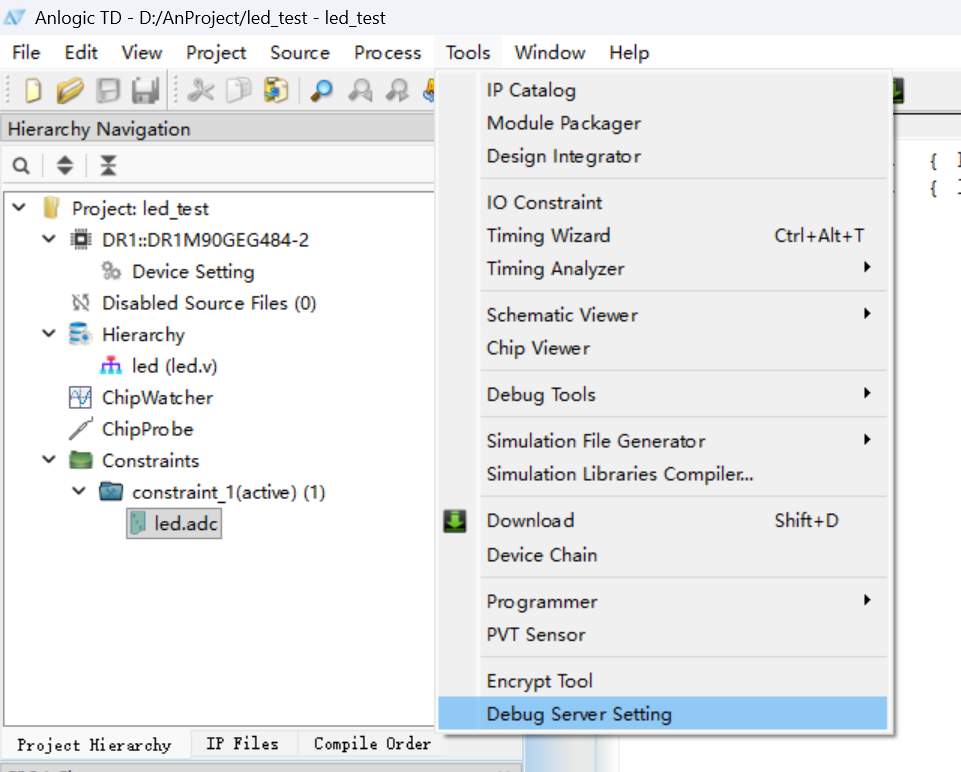Open the Project menu

(216, 53)
